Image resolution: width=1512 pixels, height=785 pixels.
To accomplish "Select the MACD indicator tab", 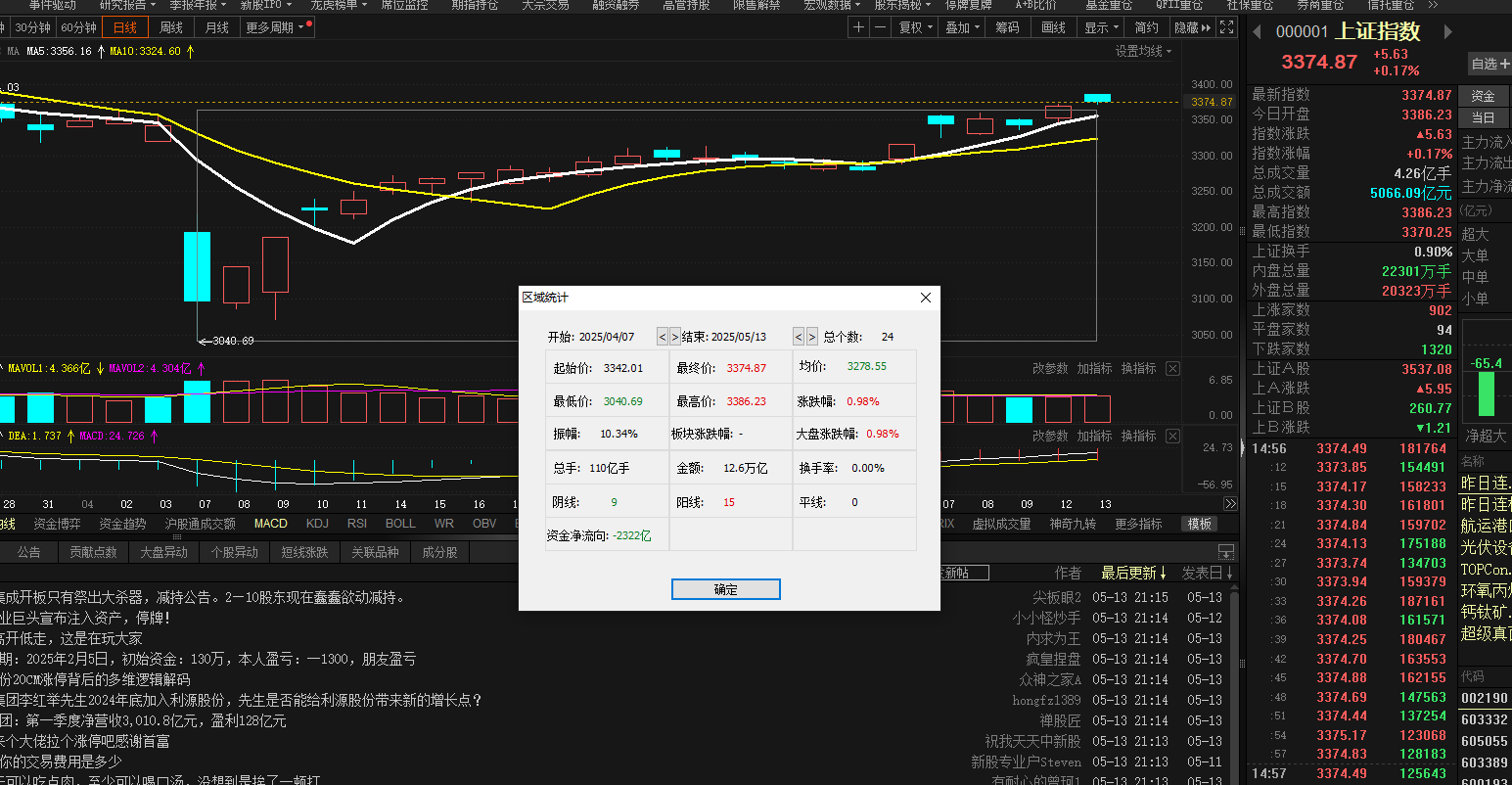I will 271,524.
